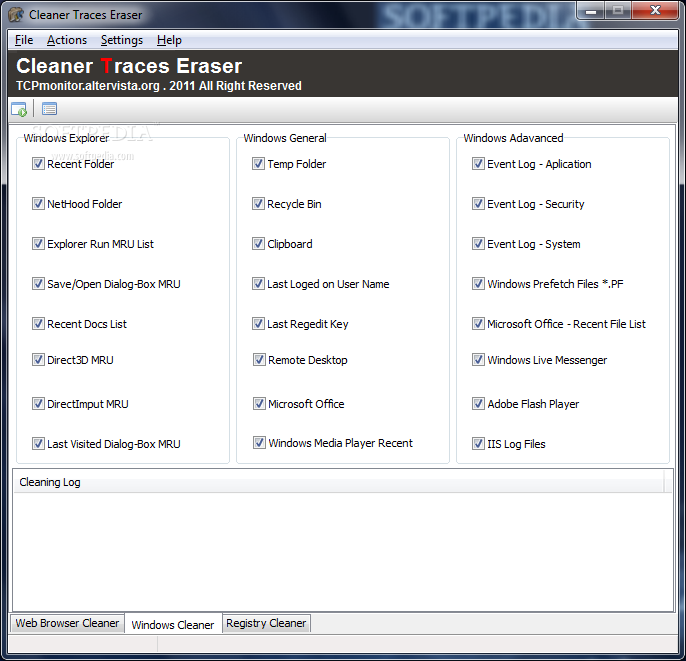686x661 pixels.
Task: Open the Settings menu
Action: tap(122, 40)
